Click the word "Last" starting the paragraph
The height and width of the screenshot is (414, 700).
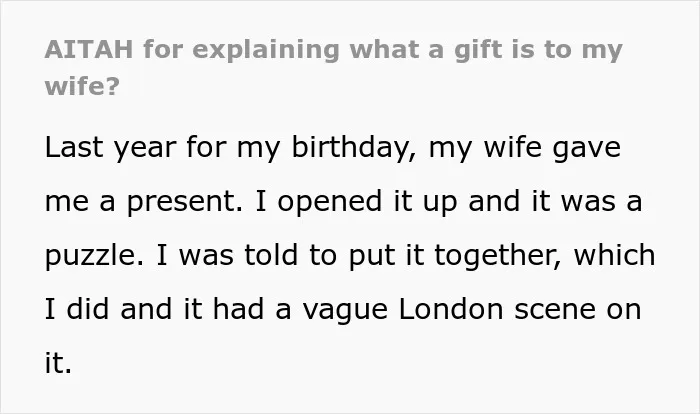coord(74,147)
